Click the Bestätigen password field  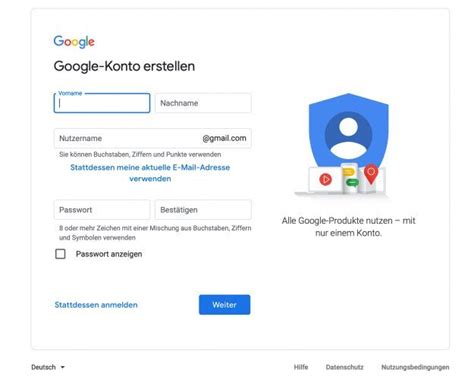[203, 210]
